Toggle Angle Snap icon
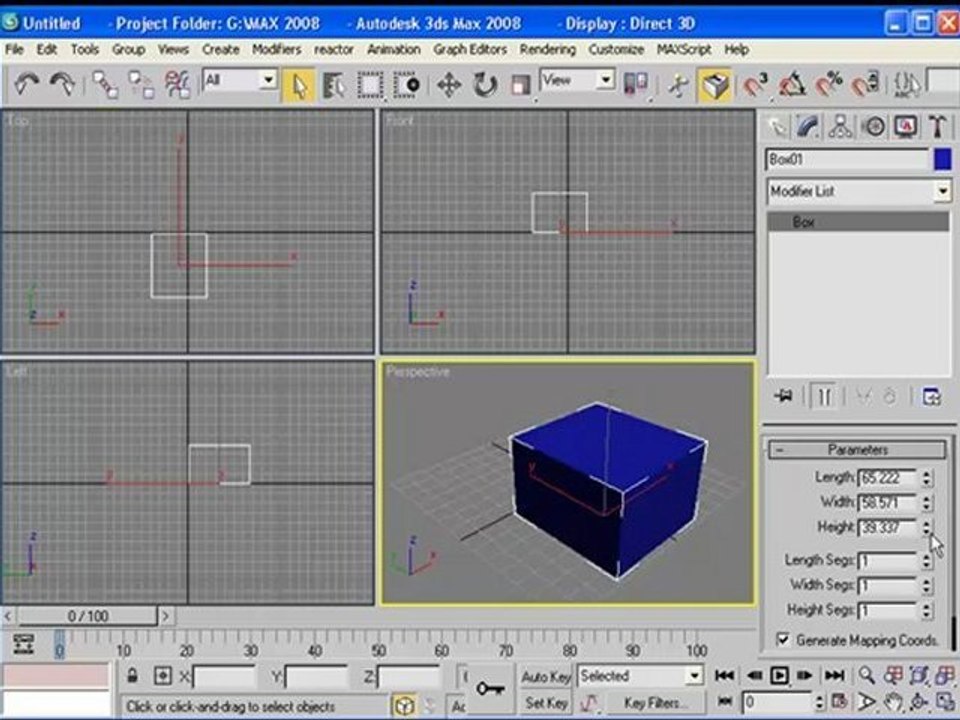This screenshot has width=960, height=720. 792,84
